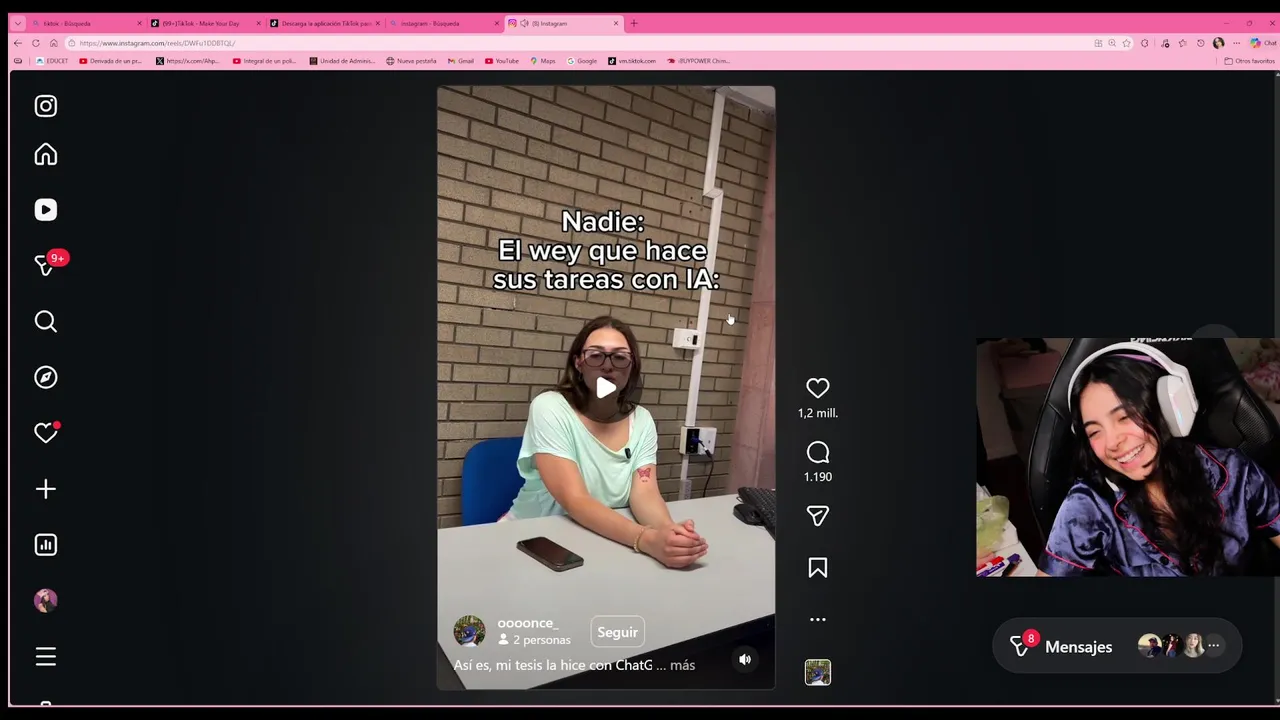Open the reel's three-dot options
The width and height of the screenshot is (1280, 720).
point(818,619)
